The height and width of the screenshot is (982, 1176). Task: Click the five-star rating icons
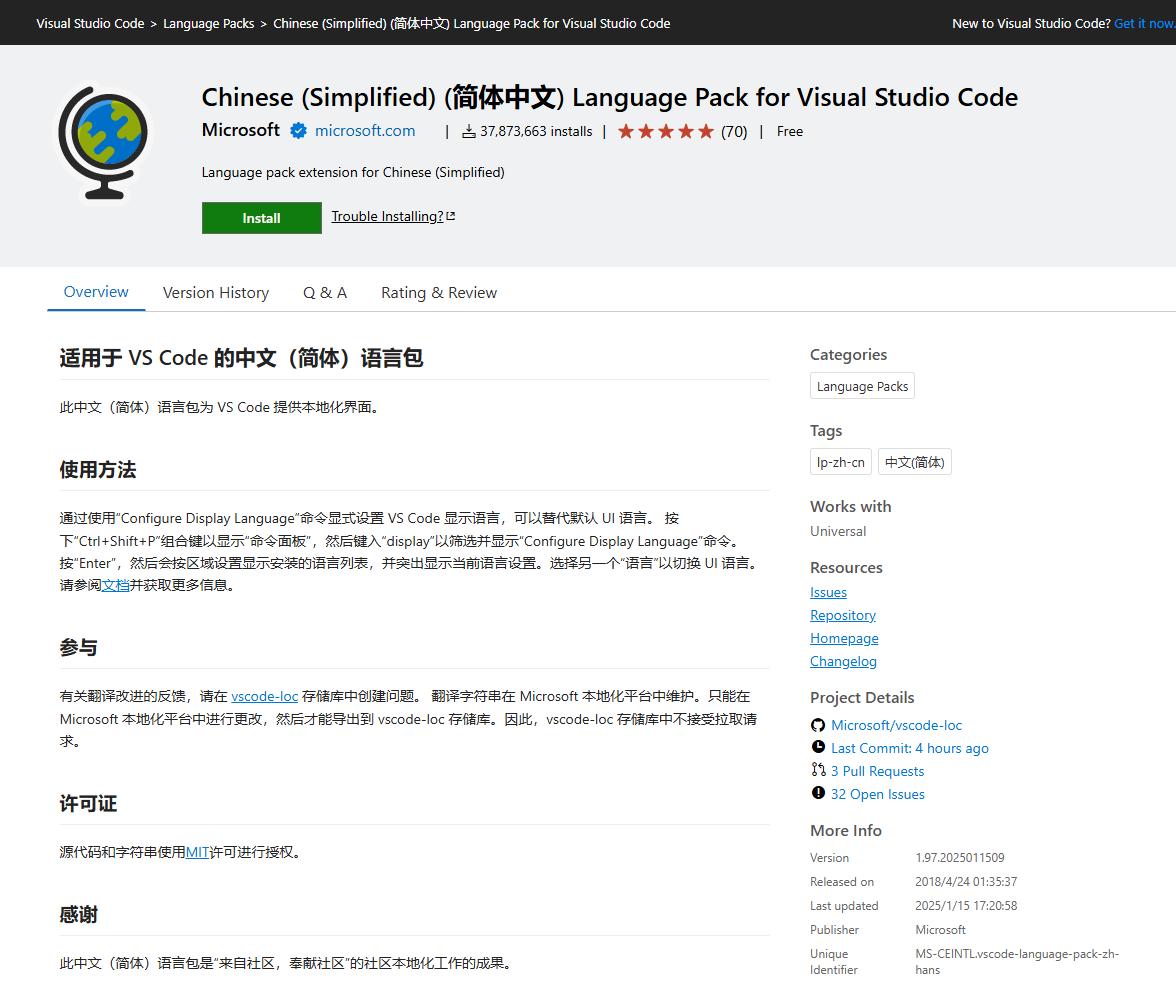click(665, 132)
